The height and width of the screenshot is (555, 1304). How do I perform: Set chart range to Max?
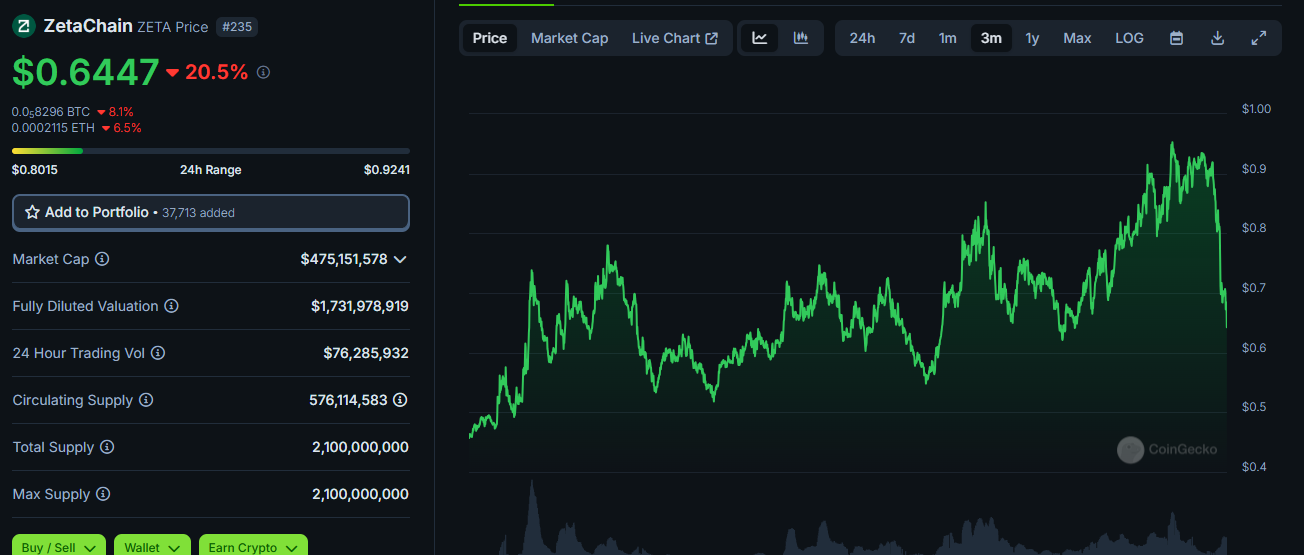pyautogui.click(x=1077, y=38)
